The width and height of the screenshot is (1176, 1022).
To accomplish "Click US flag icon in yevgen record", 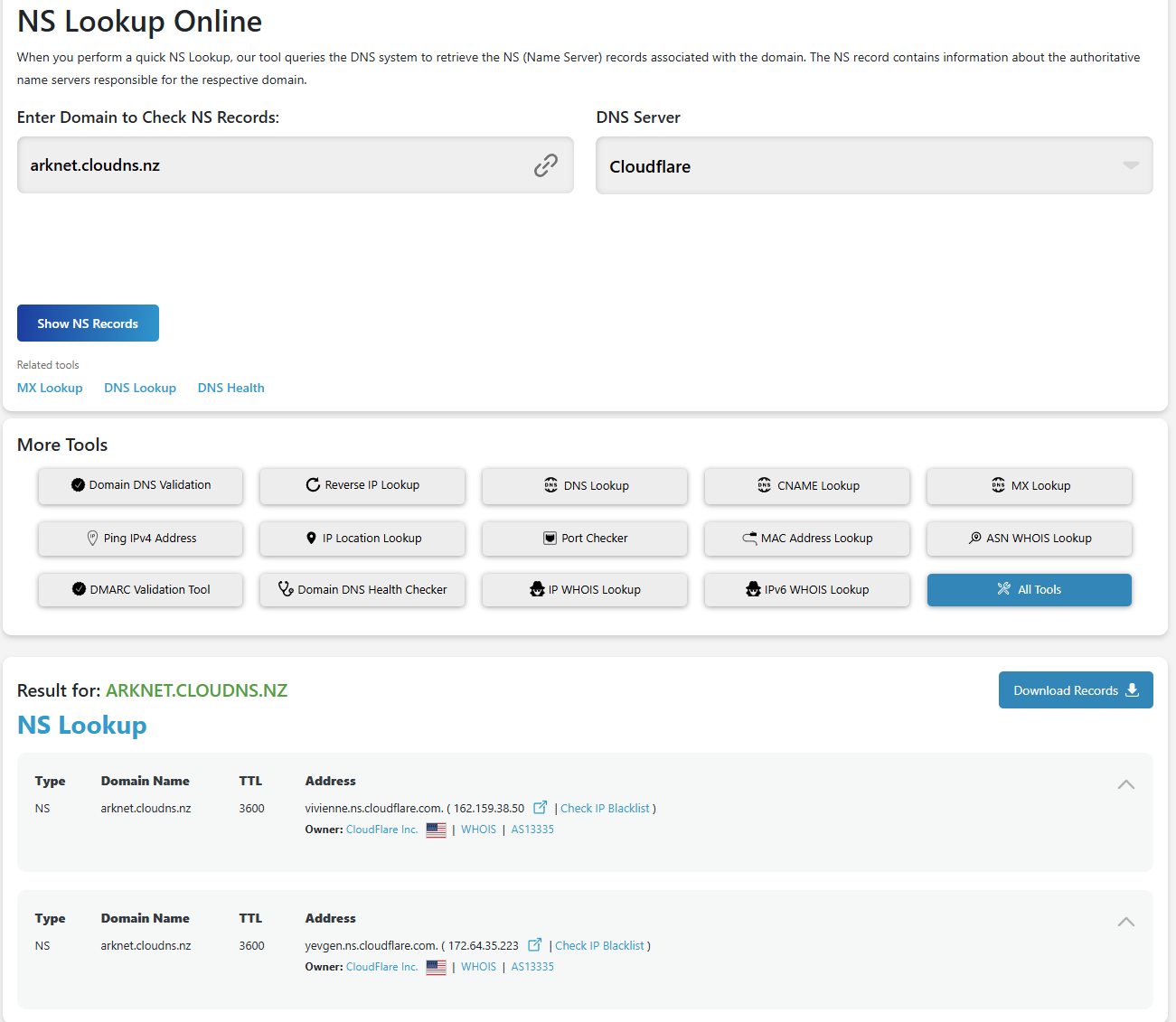I will [436, 967].
